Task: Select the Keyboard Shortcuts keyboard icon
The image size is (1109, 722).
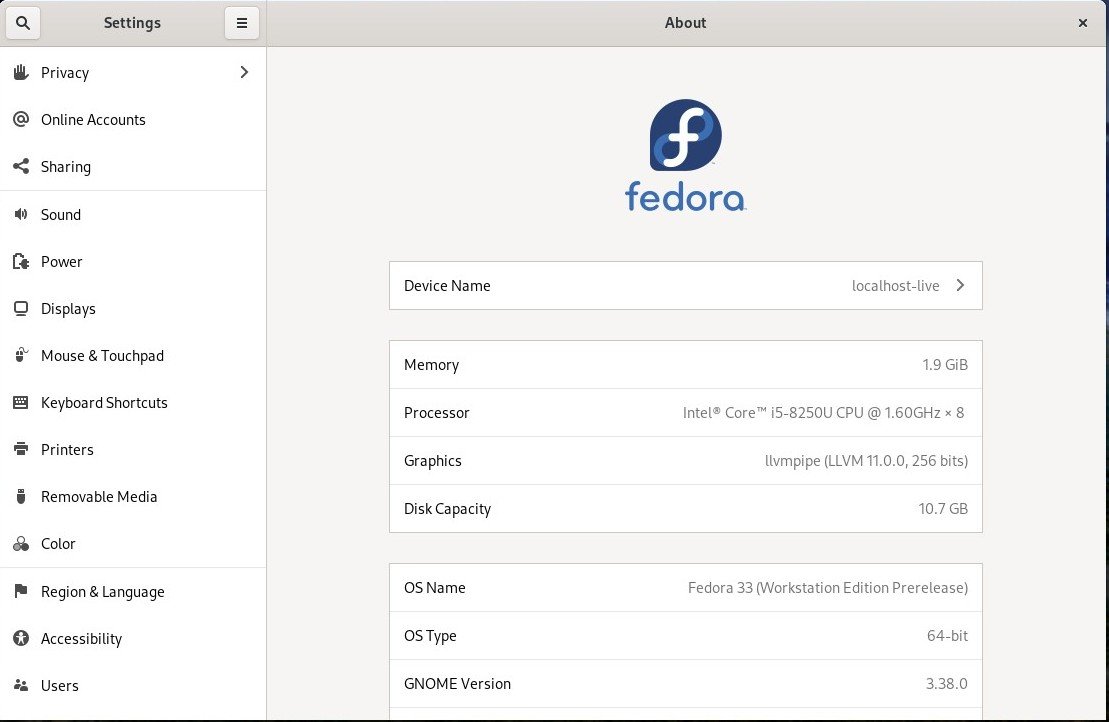Action: pyautogui.click(x=21, y=402)
